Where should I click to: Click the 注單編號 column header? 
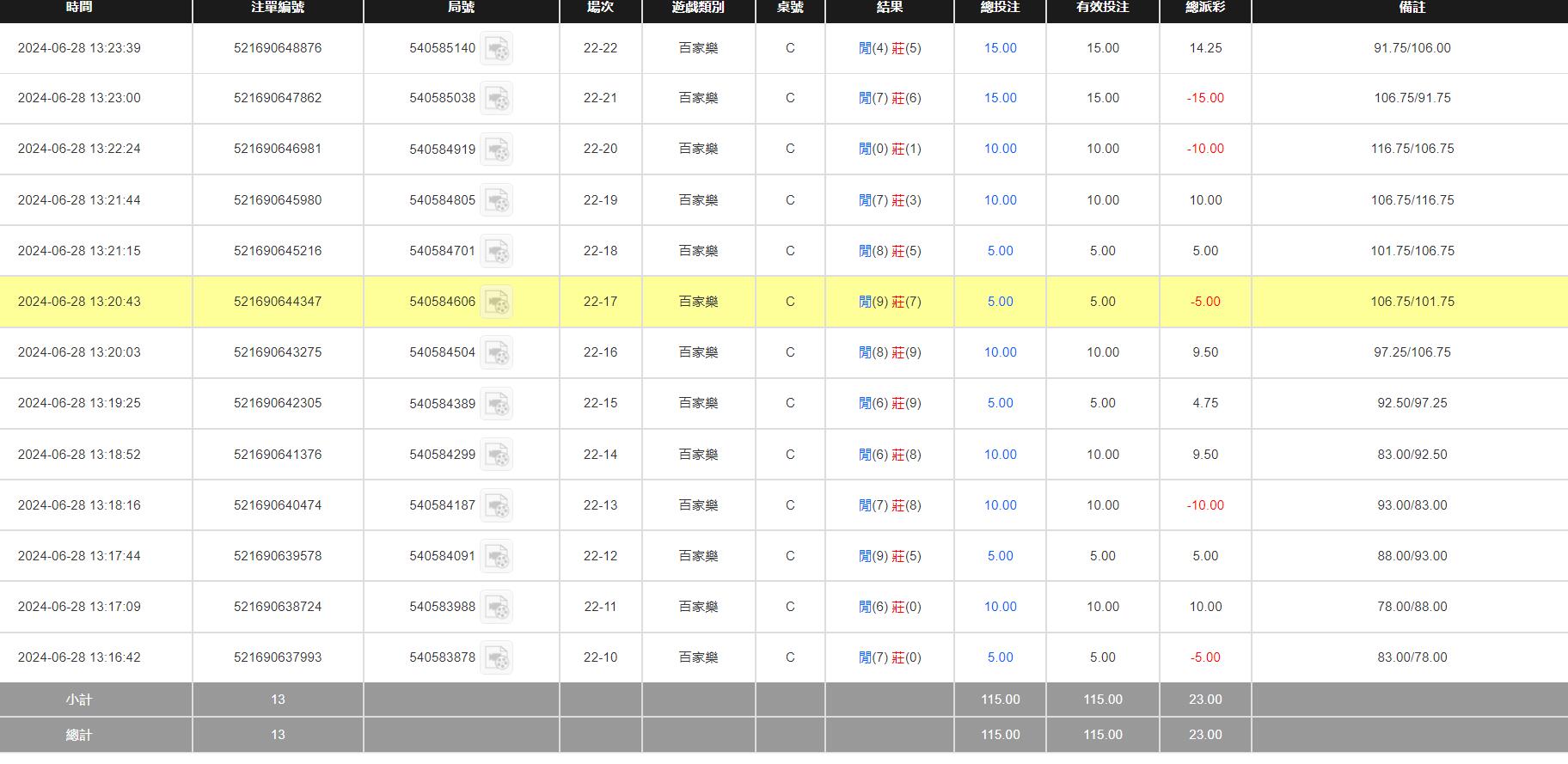(x=278, y=8)
